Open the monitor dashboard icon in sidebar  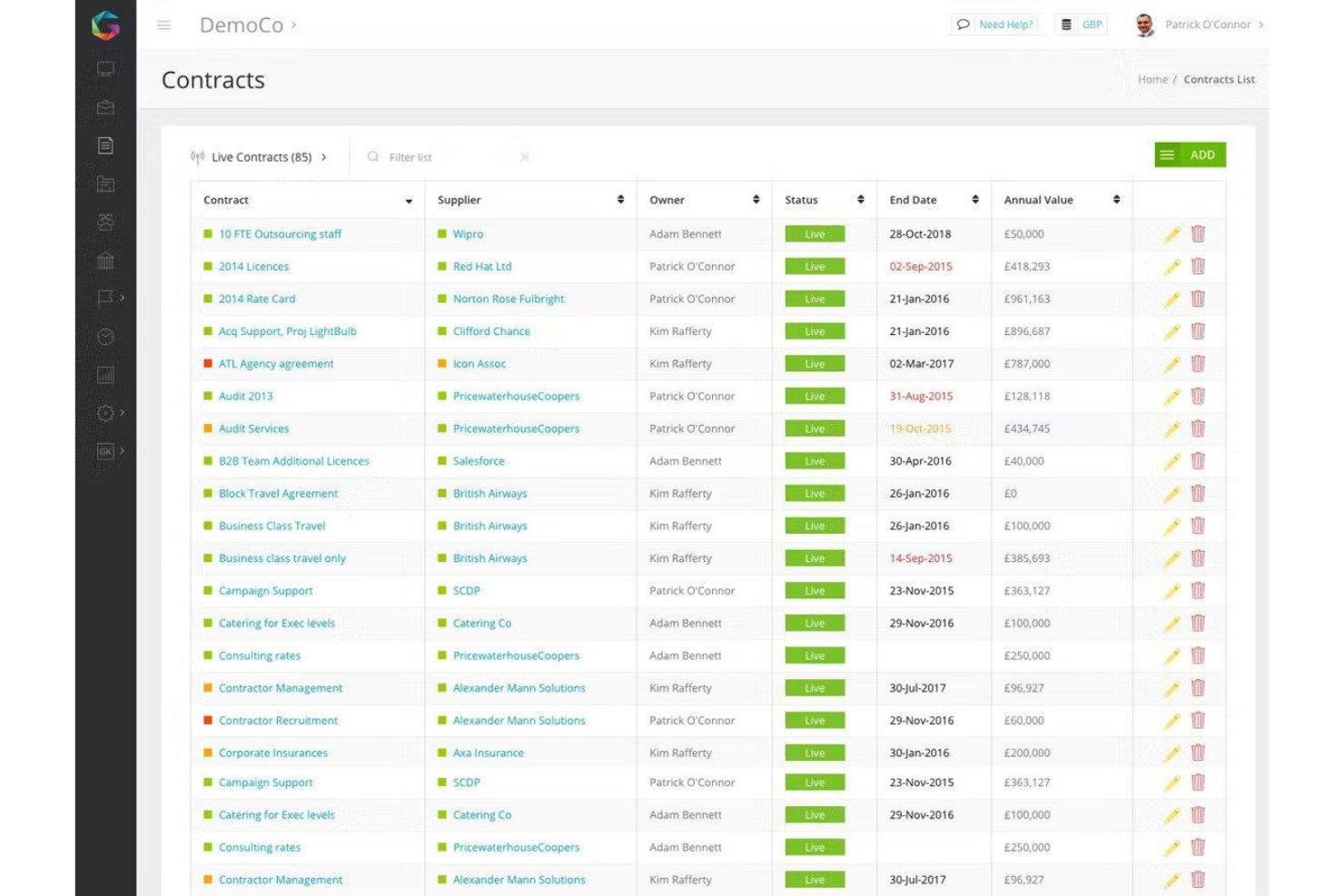tap(105, 69)
